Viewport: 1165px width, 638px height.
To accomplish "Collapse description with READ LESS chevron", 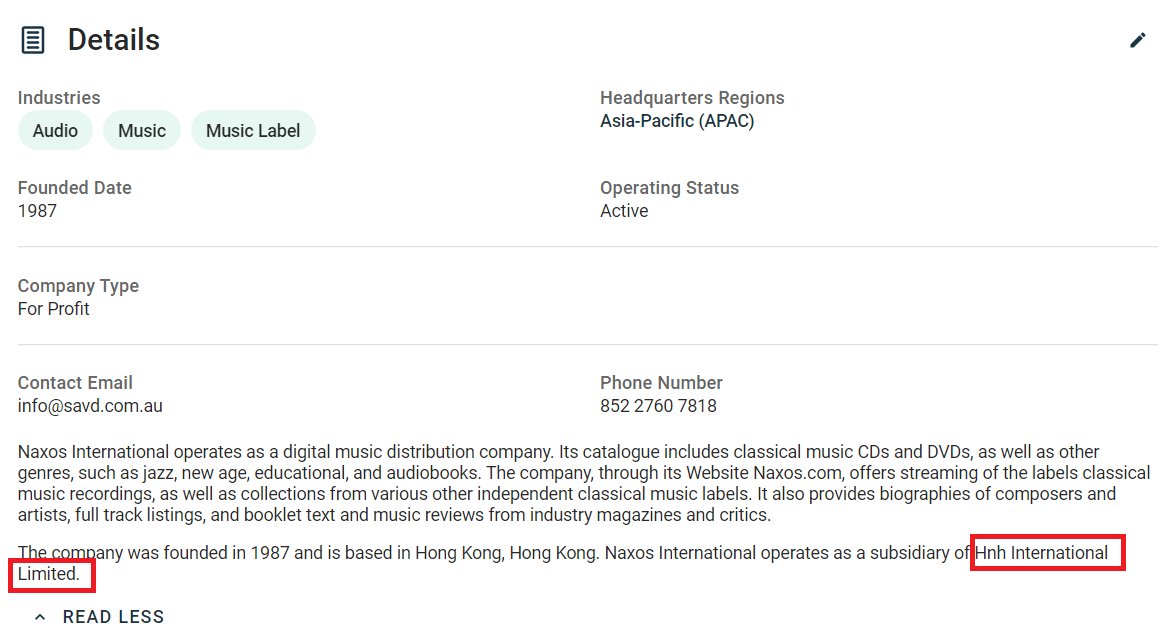I will point(40,616).
